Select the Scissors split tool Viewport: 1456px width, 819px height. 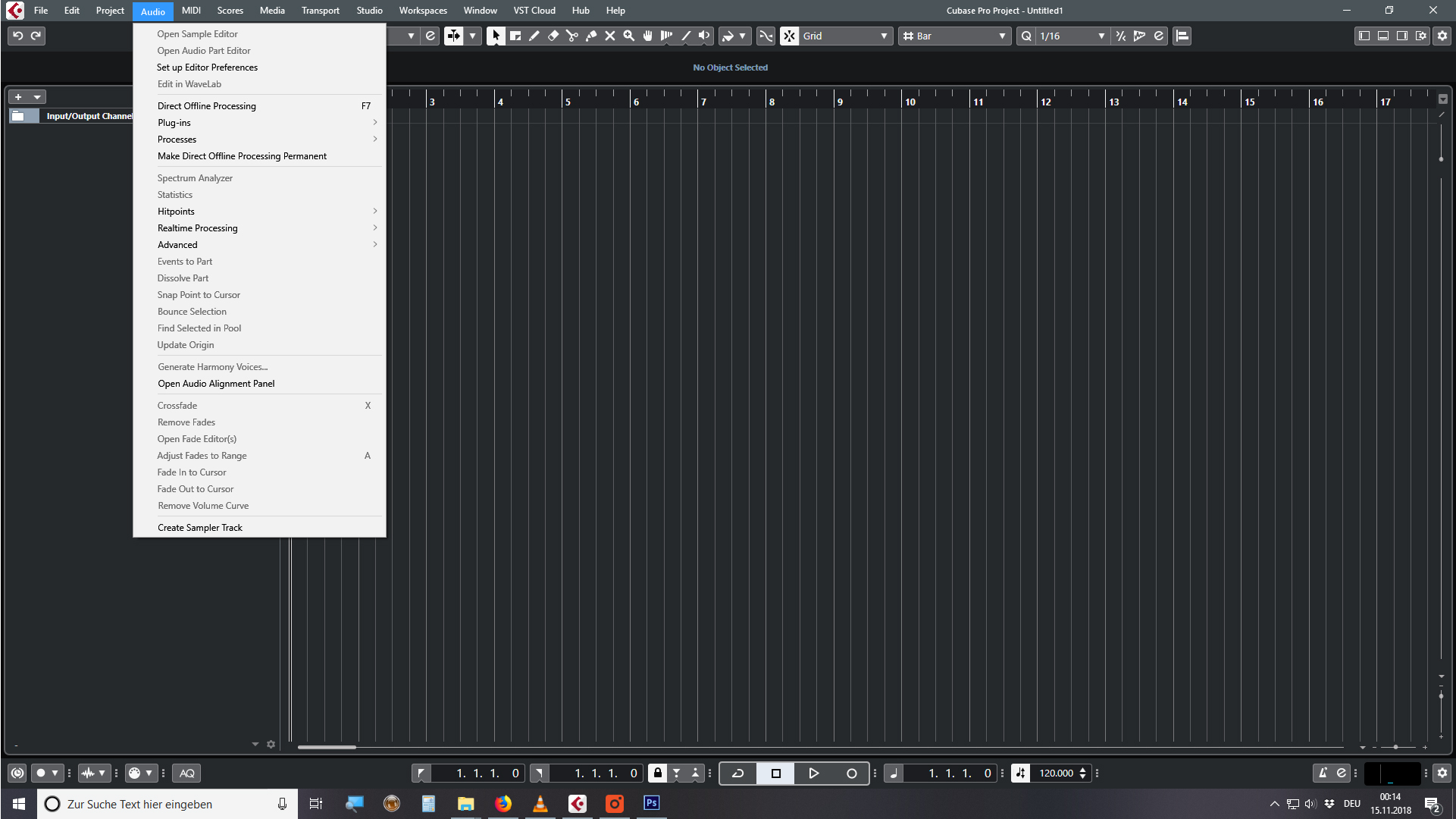pos(572,36)
